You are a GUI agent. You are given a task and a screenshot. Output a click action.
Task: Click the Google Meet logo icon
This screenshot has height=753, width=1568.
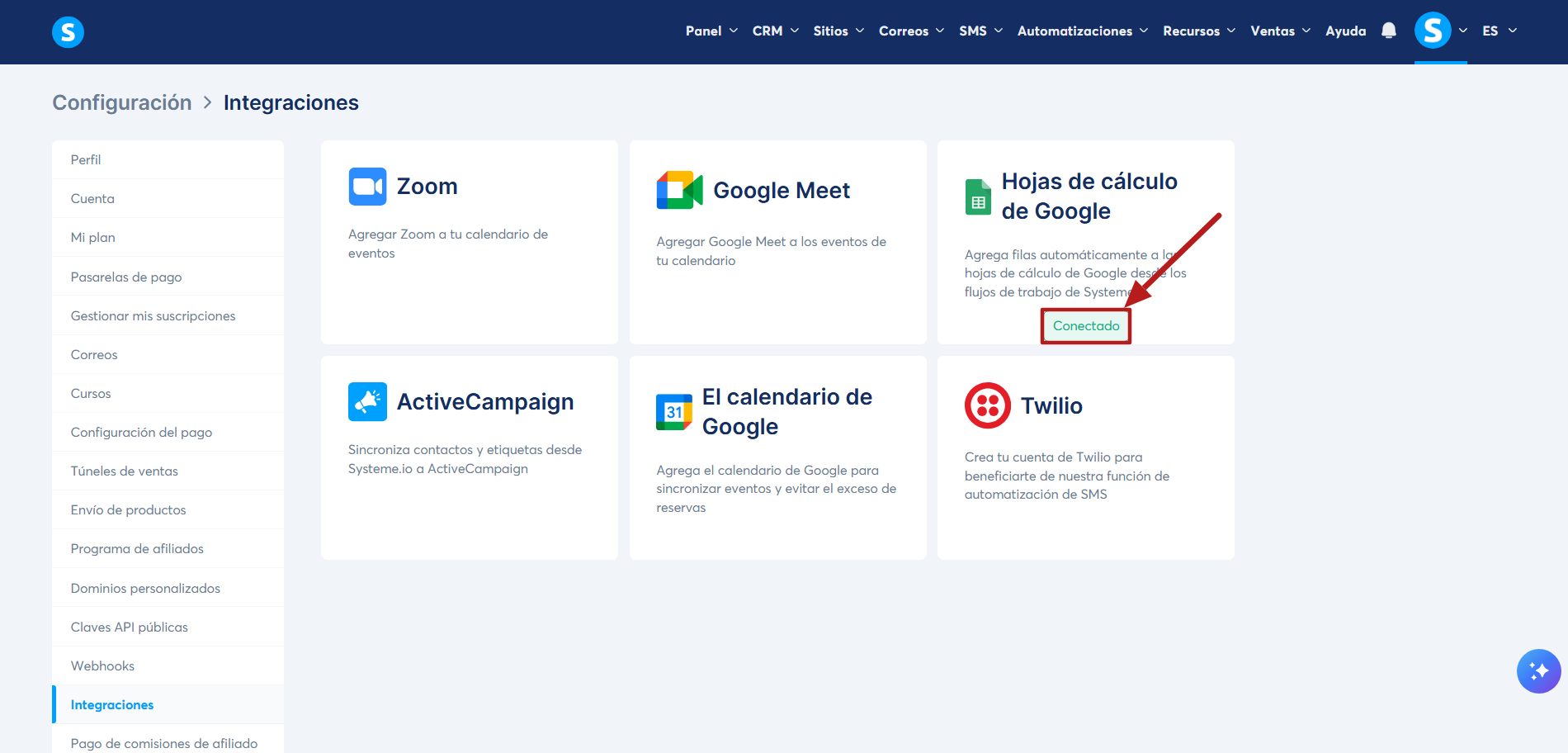click(679, 190)
